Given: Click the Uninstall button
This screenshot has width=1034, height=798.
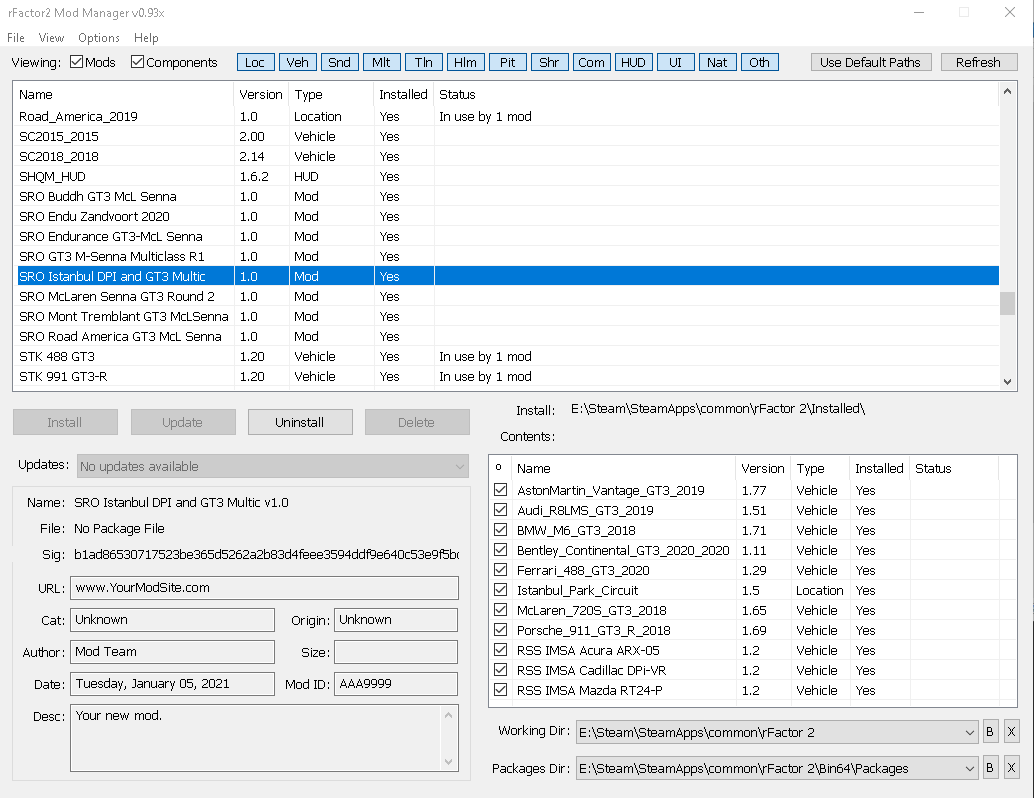Looking at the screenshot, I should tap(300, 422).
